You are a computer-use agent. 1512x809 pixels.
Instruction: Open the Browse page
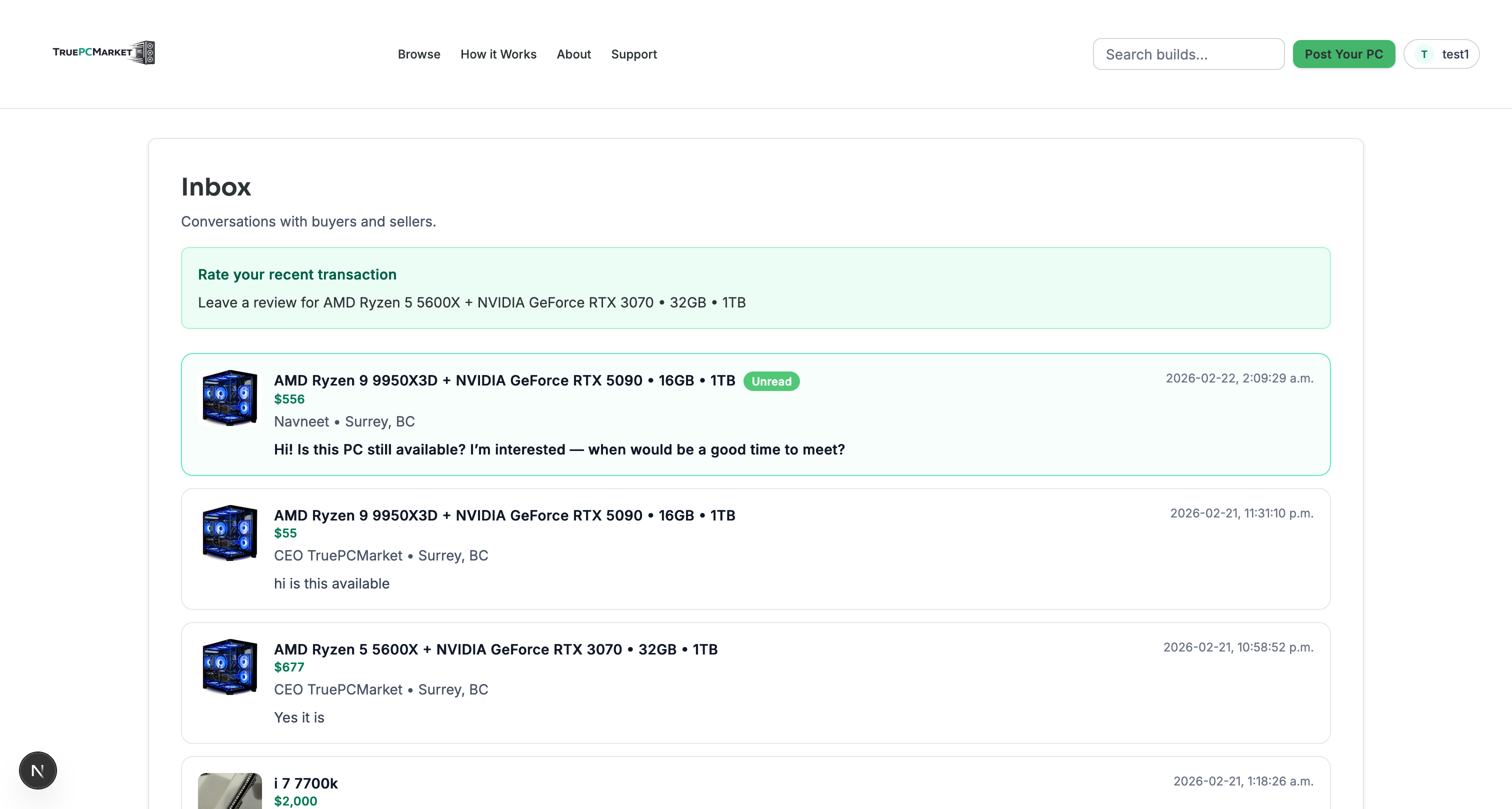pyautogui.click(x=418, y=54)
